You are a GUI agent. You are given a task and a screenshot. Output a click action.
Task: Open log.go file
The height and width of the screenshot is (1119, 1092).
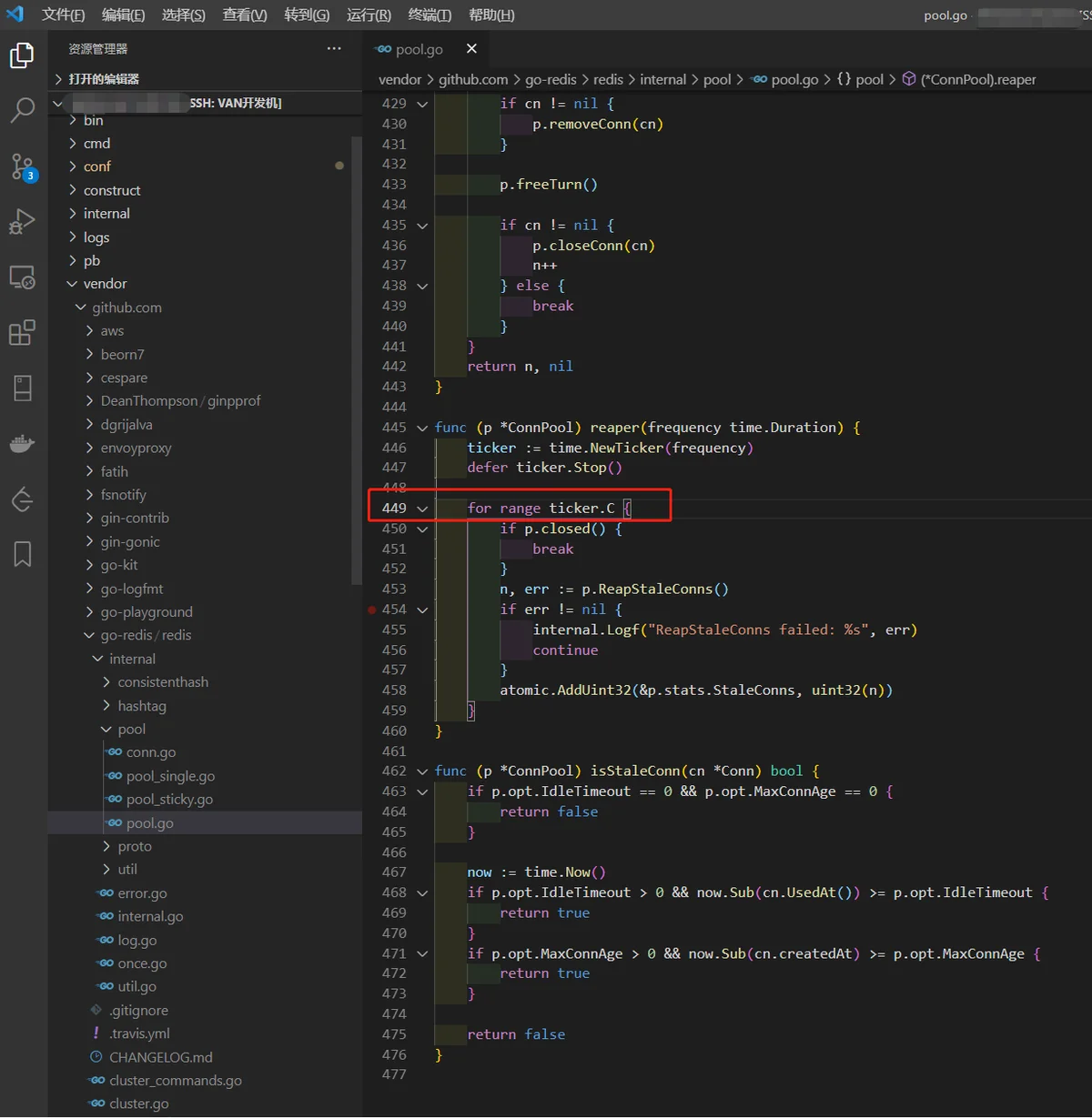click(x=205, y=940)
